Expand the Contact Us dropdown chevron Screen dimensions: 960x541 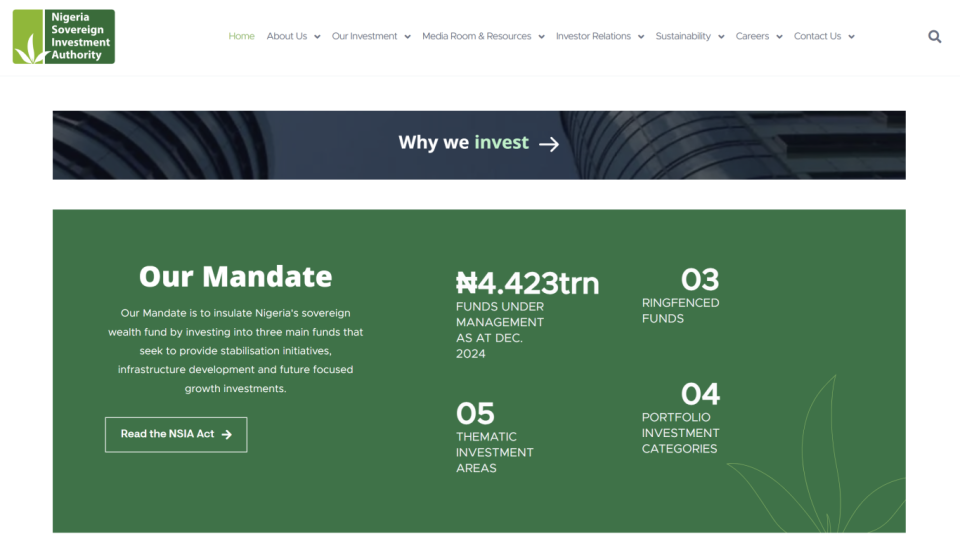click(x=851, y=37)
